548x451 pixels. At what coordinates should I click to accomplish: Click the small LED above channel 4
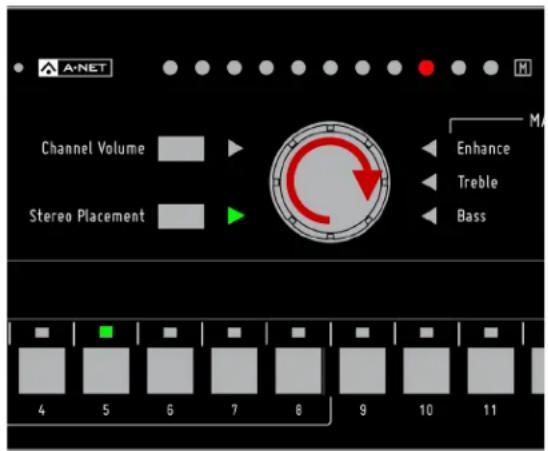point(42,332)
